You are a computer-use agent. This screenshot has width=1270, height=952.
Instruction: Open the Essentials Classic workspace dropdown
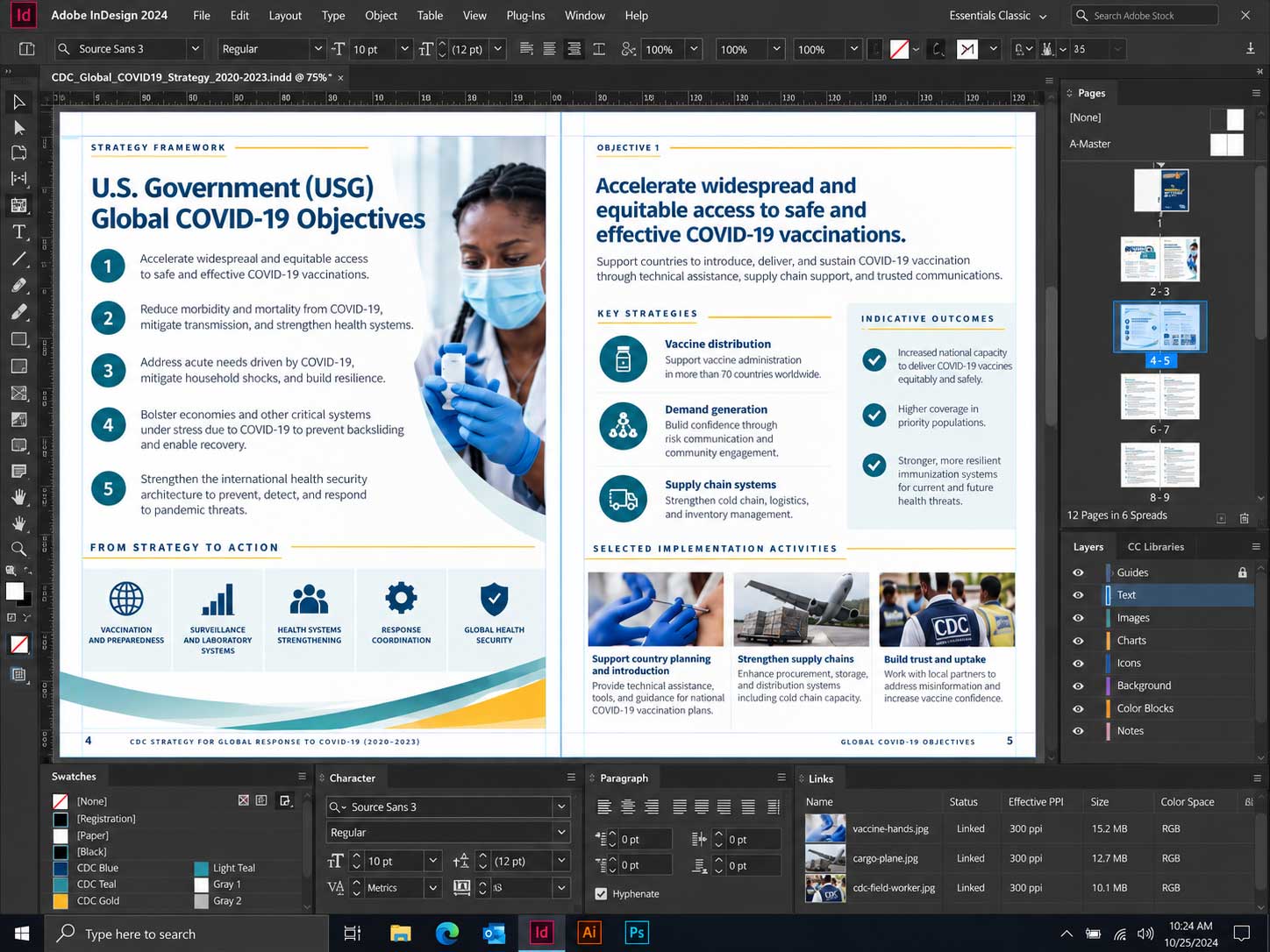pyautogui.click(x=998, y=16)
